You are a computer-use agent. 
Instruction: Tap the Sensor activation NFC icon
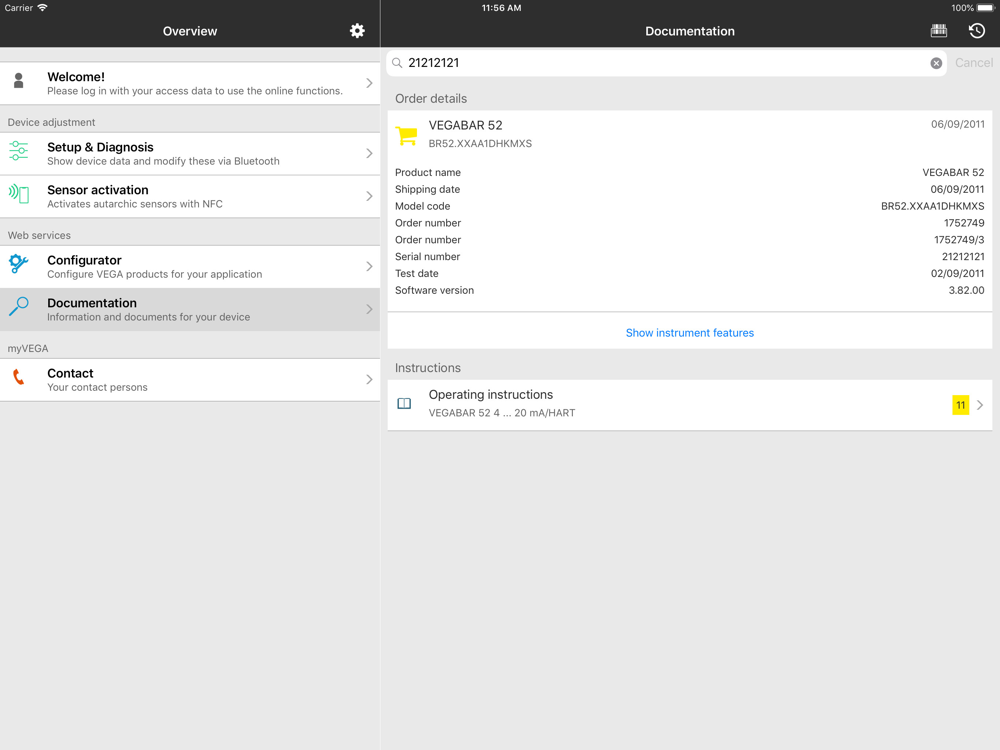[x=18, y=193]
